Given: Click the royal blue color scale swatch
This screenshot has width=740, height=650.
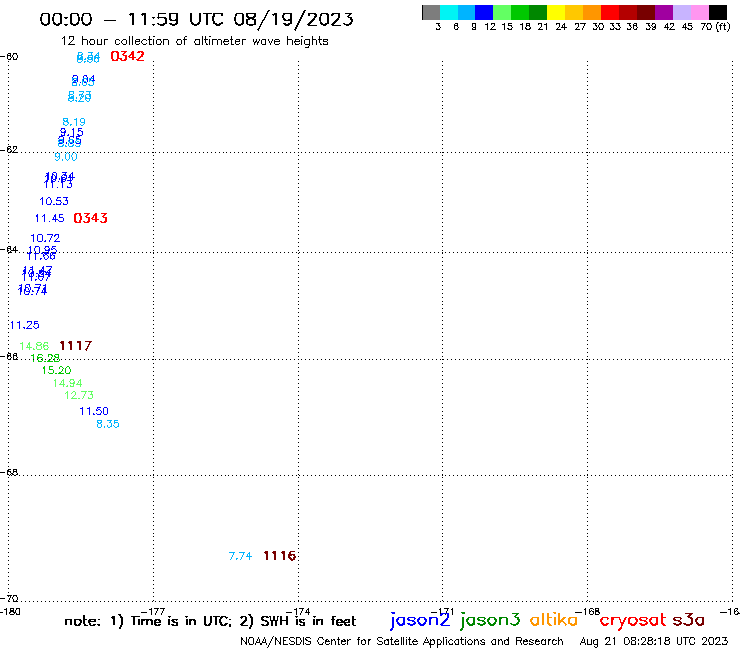Looking at the screenshot, I should [x=484, y=12].
